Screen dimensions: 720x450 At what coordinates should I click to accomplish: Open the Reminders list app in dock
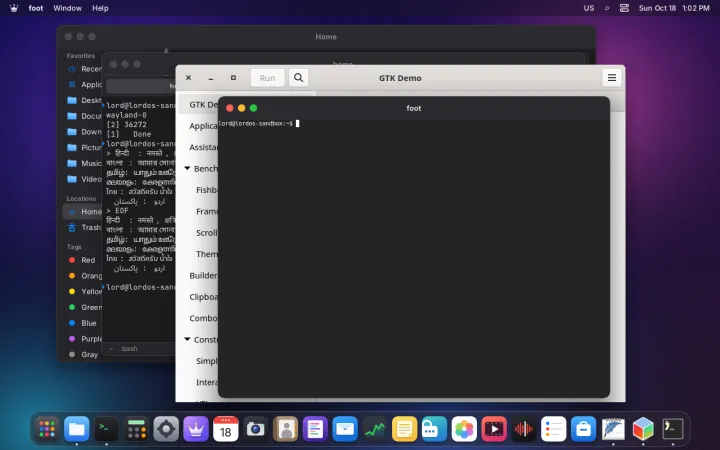[x=554, y=430]
